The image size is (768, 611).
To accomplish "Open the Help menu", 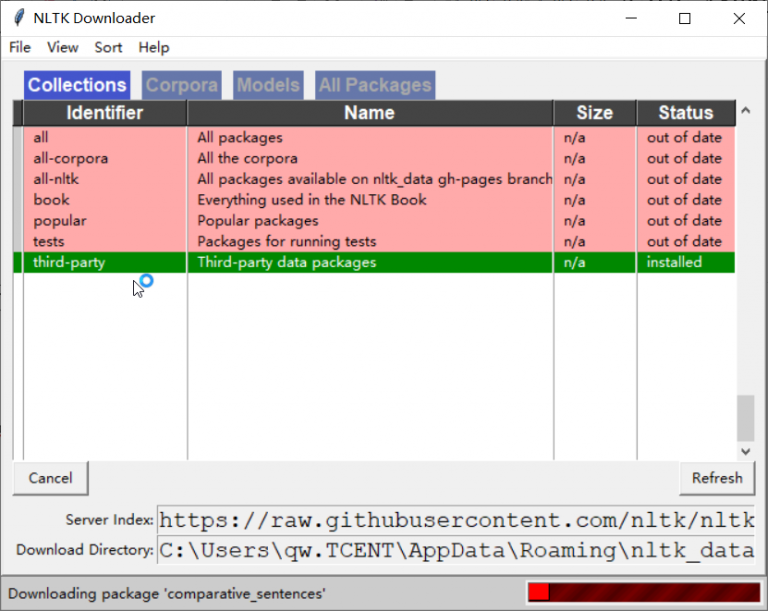I will pos(154,47).
